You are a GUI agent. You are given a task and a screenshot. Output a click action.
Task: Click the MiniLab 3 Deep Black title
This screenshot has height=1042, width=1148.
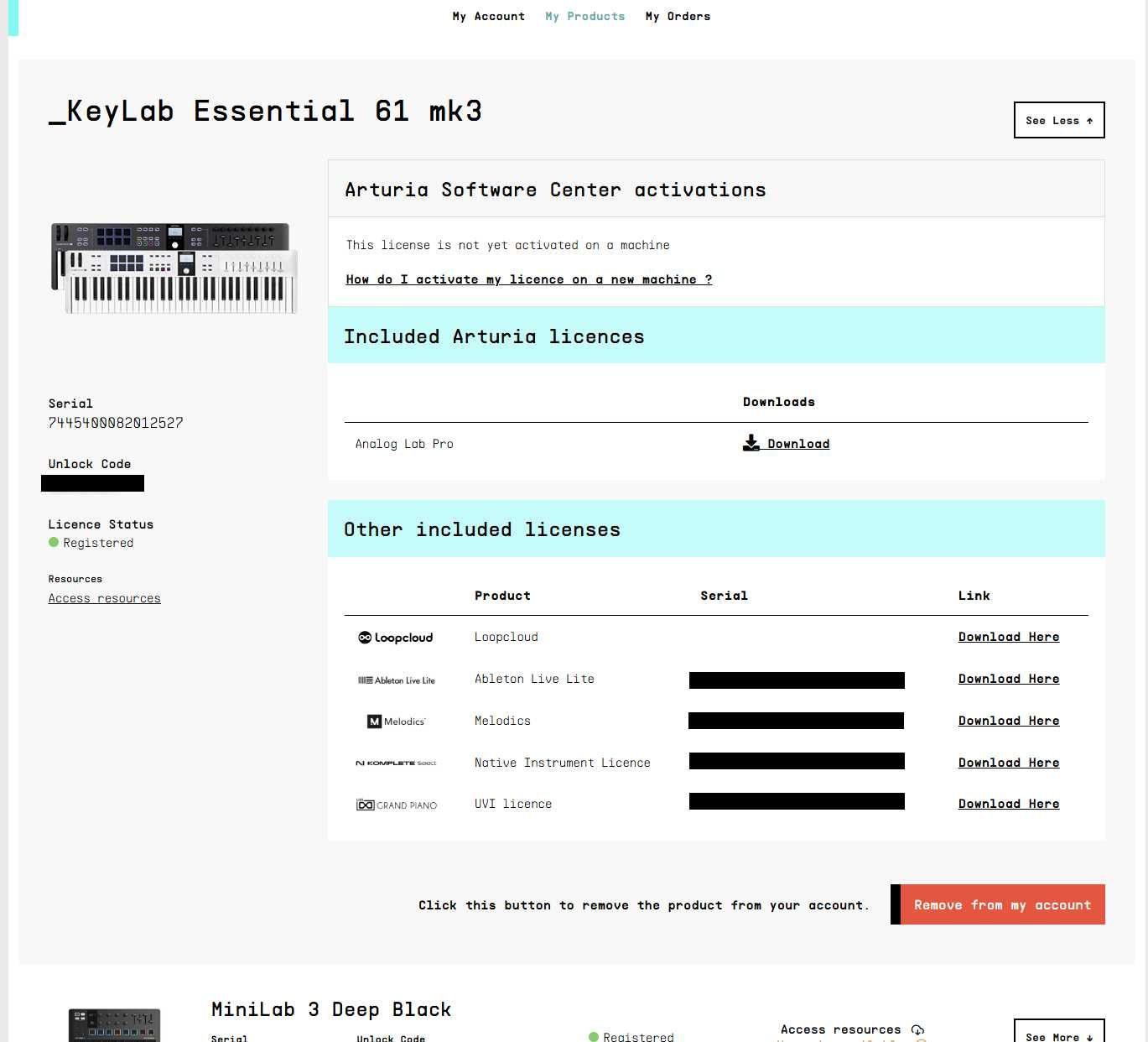[331, 1009]
